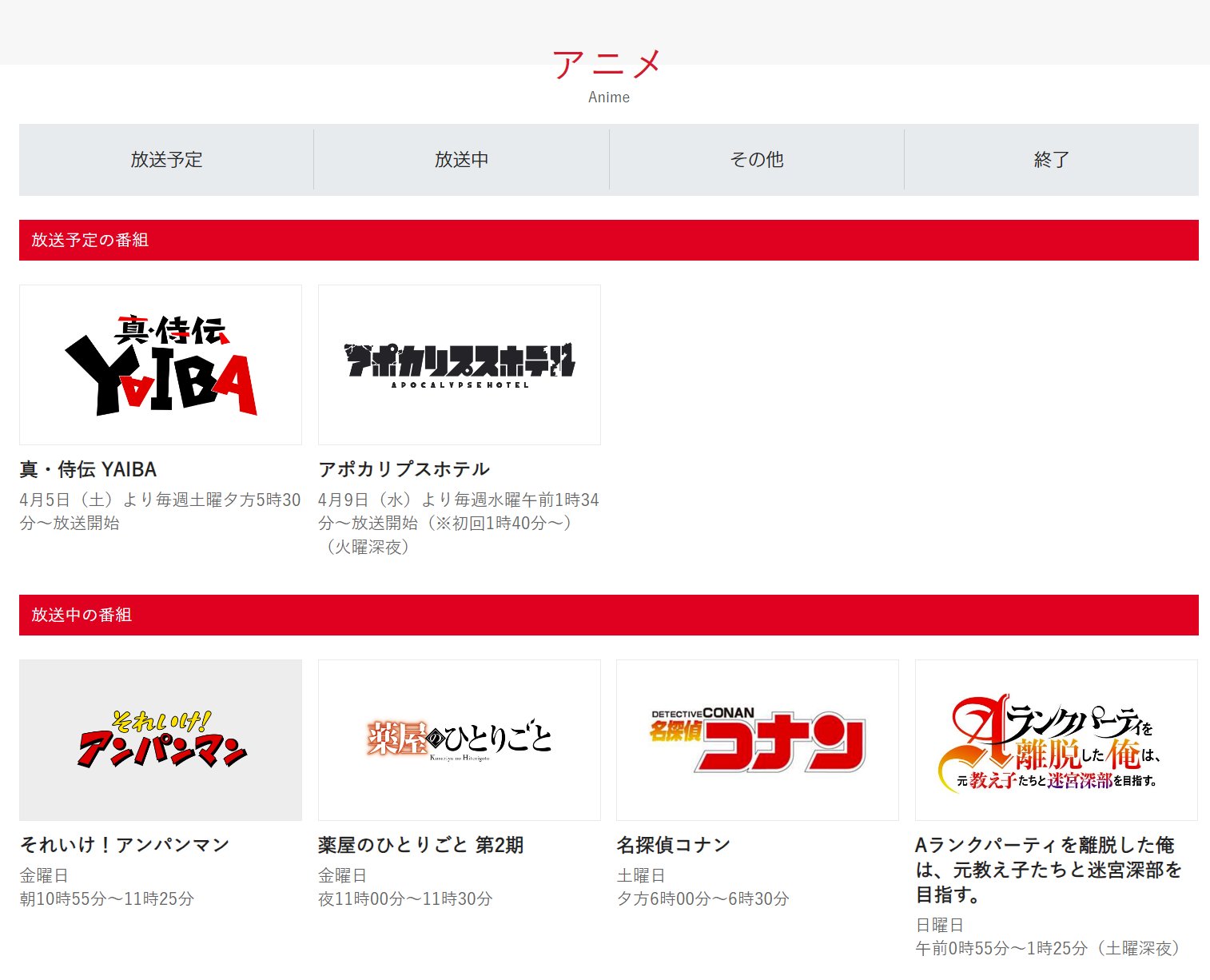1210x980 pixels.
Task: Click the 土曜日 day label under 名探偵コナン
Action: (641, 876)
